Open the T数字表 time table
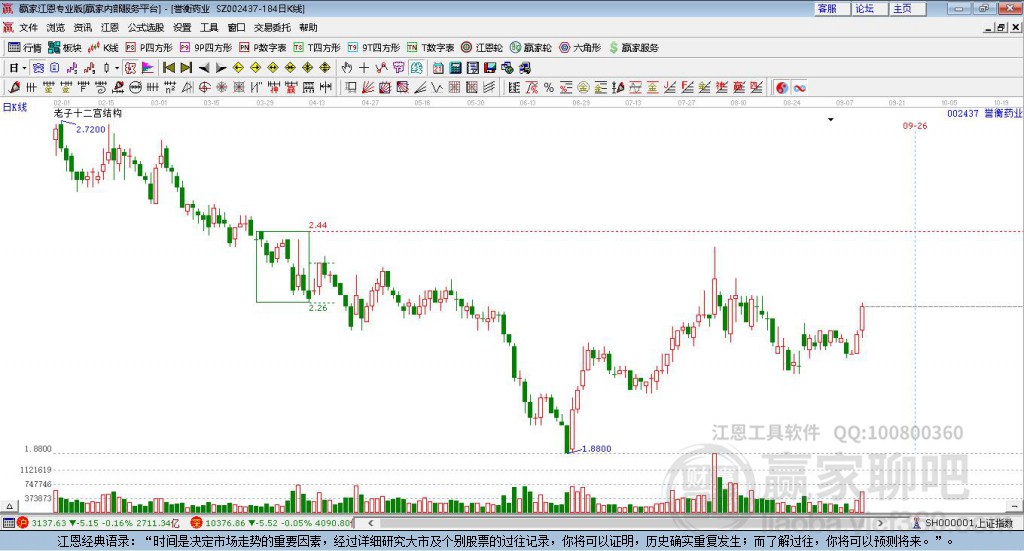 (x=430, y=48)
